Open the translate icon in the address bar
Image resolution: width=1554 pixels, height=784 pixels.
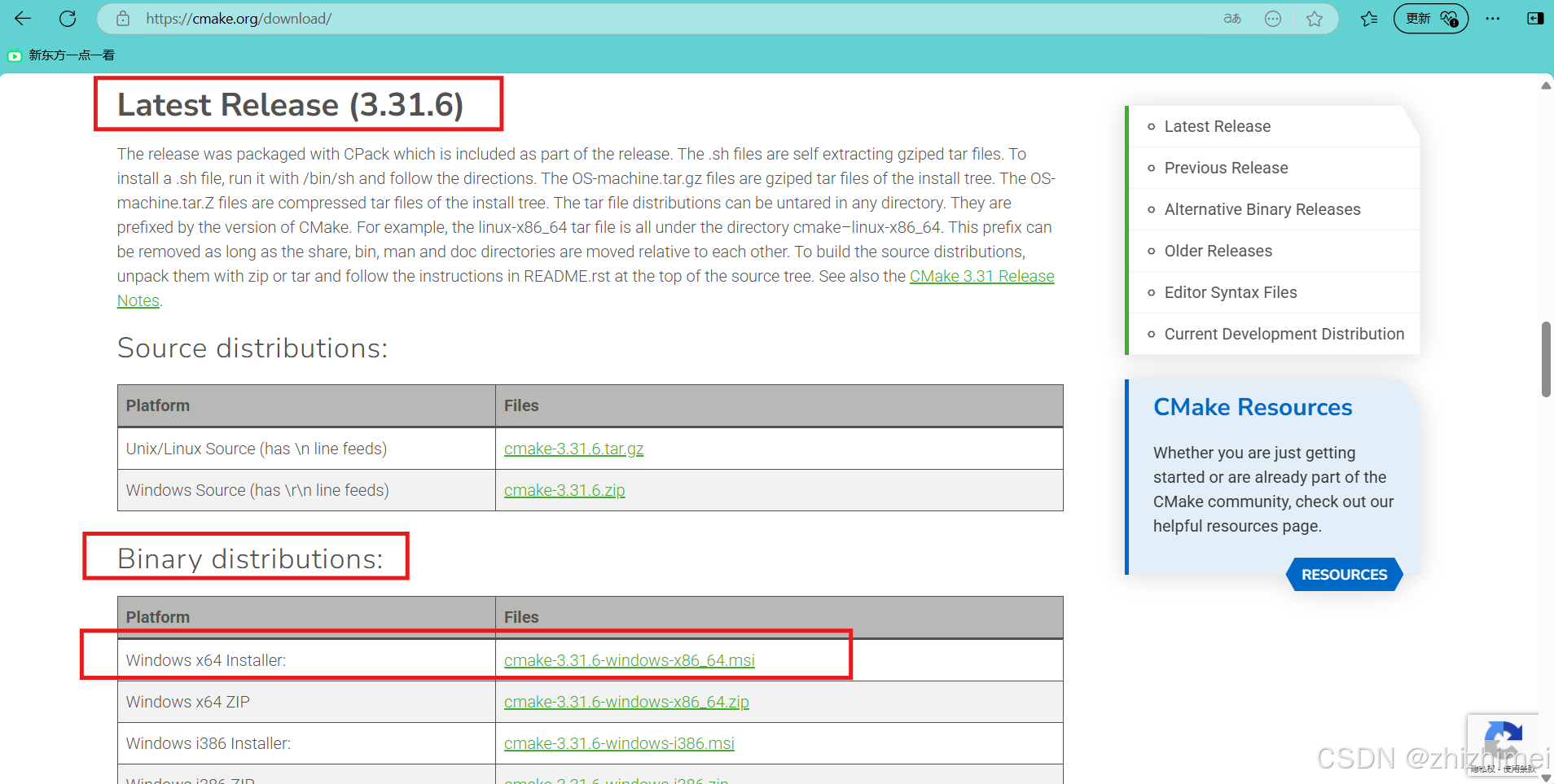(1232, 18)
